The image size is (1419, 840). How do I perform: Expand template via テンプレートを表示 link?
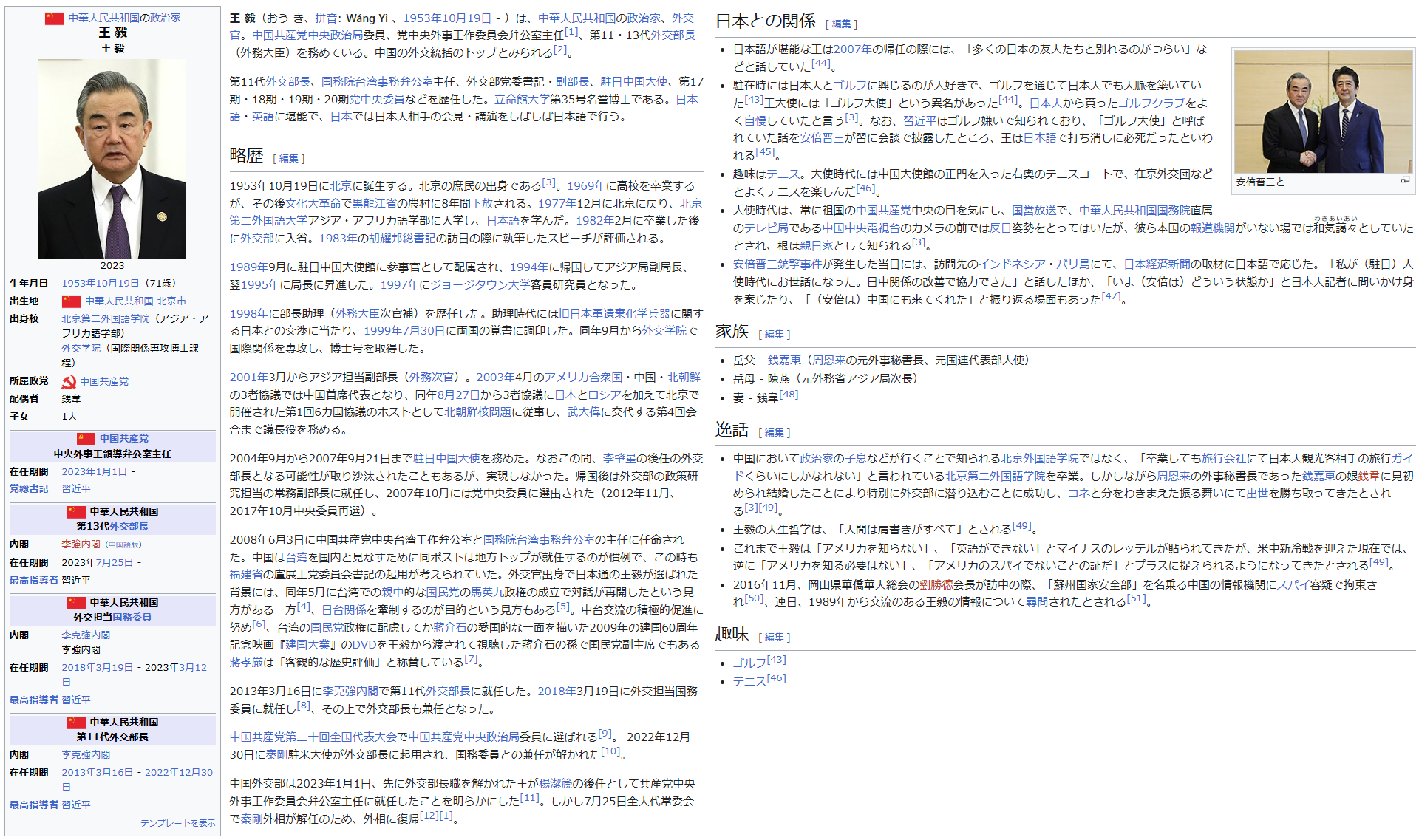[x=177, y=823]
